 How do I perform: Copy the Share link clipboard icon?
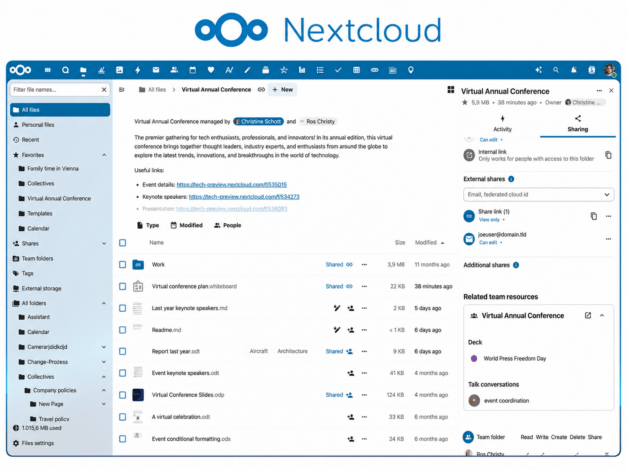[x=594, y=216]
